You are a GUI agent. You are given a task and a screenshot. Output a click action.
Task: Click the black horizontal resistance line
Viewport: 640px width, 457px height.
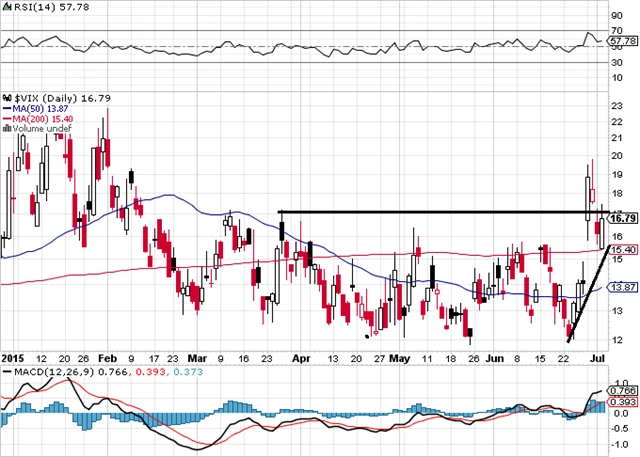point(440,211)
